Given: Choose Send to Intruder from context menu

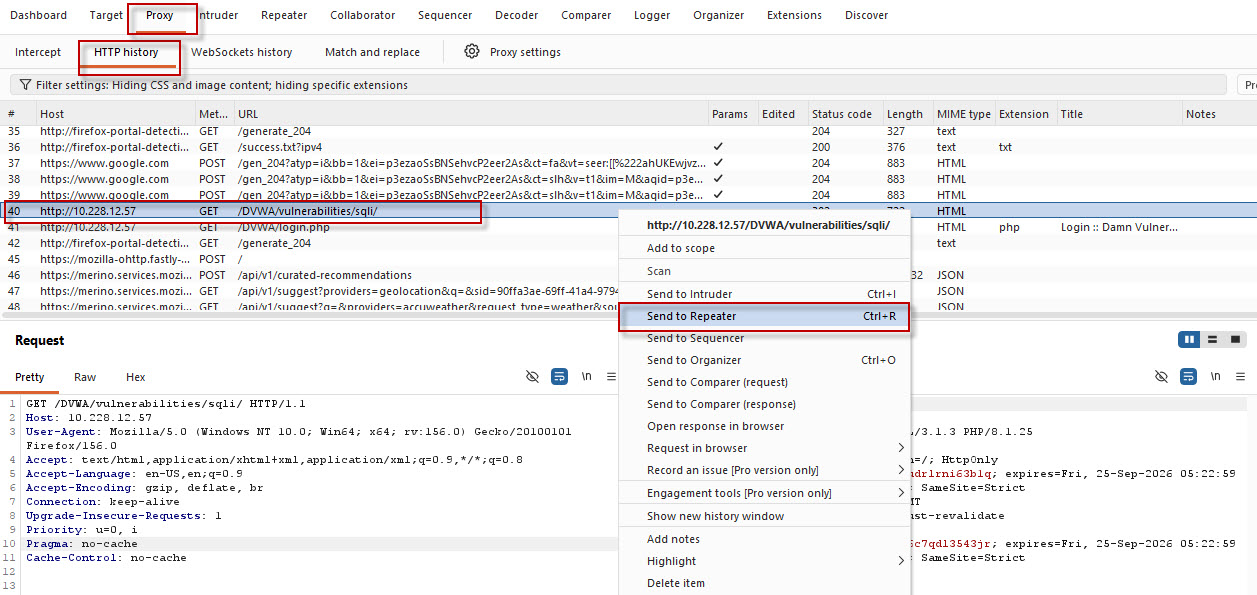Looking at the screenshot, I should (765, 294).
